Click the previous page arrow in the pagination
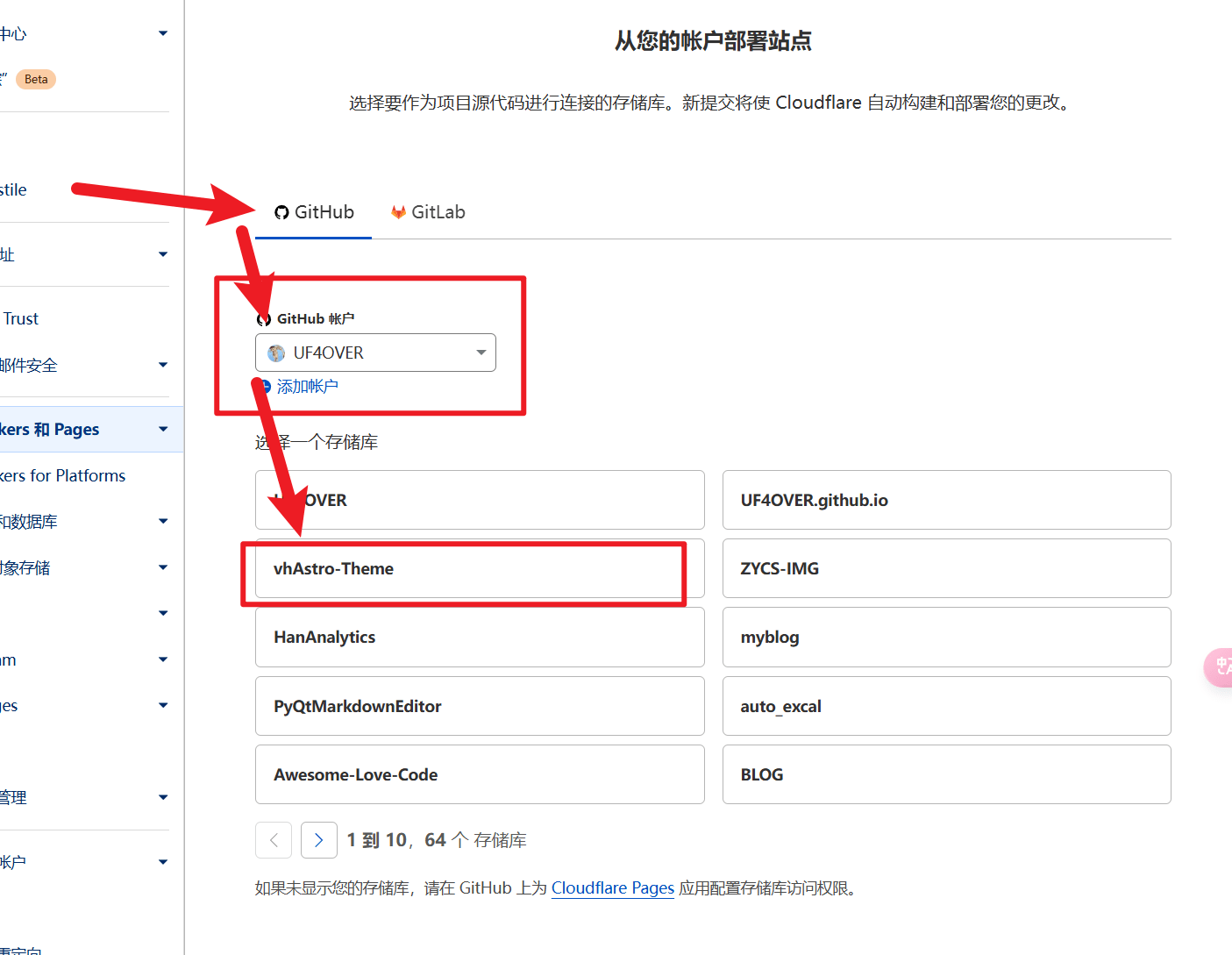Viewport: 1232px width, 955px height. 273,839
